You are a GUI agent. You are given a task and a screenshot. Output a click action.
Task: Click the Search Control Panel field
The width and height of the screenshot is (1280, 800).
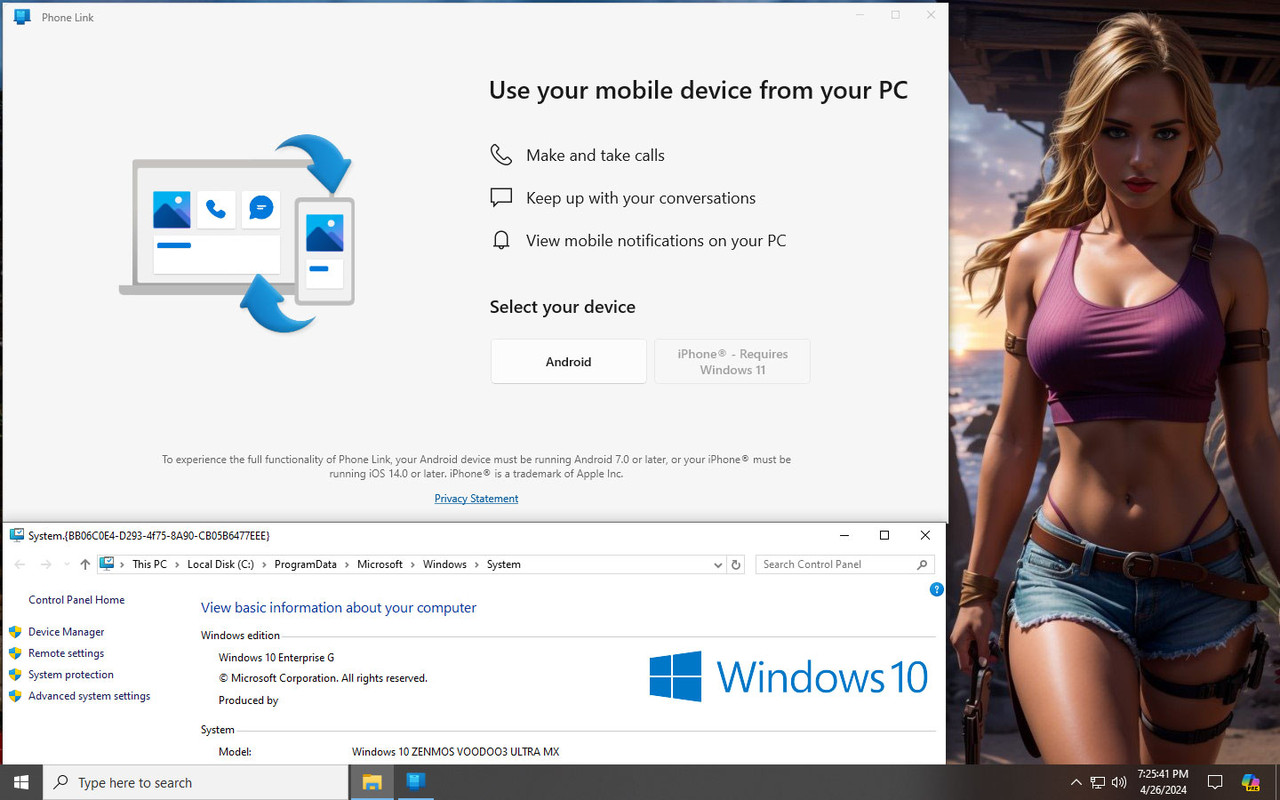click(845, 564)
